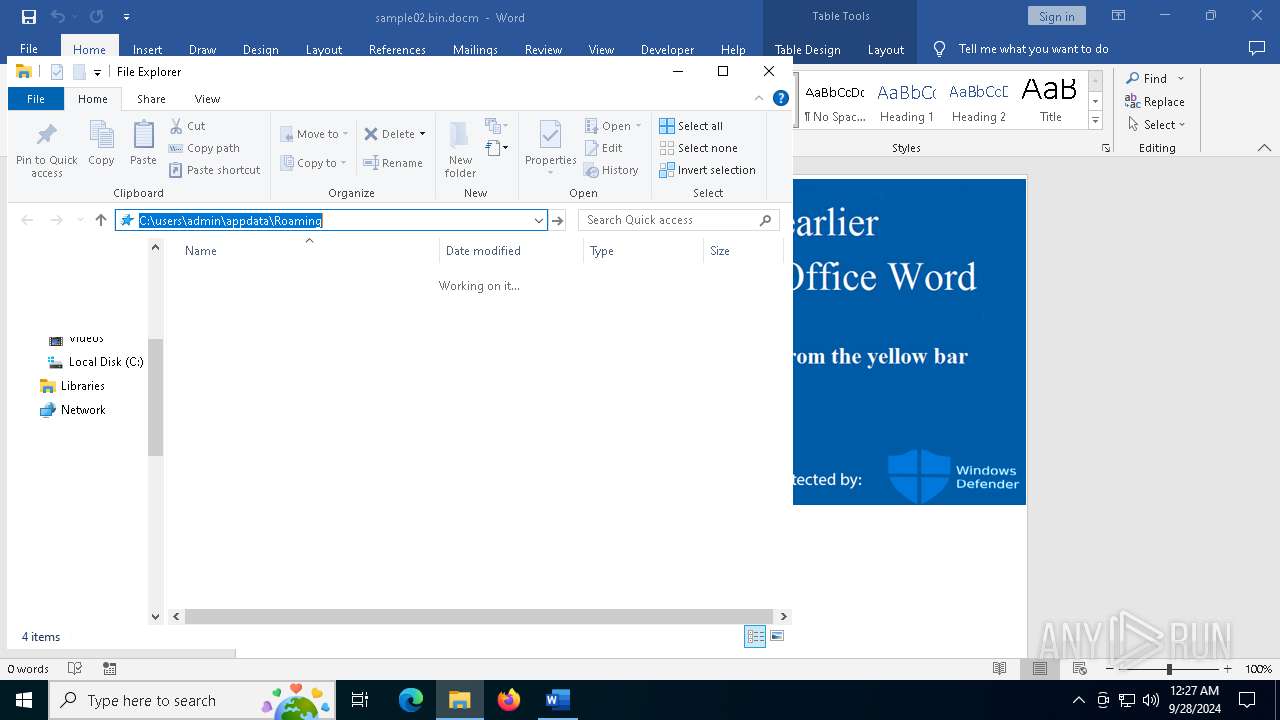Apply Heading 1 style
The image size is (1280, 720).
907,100
